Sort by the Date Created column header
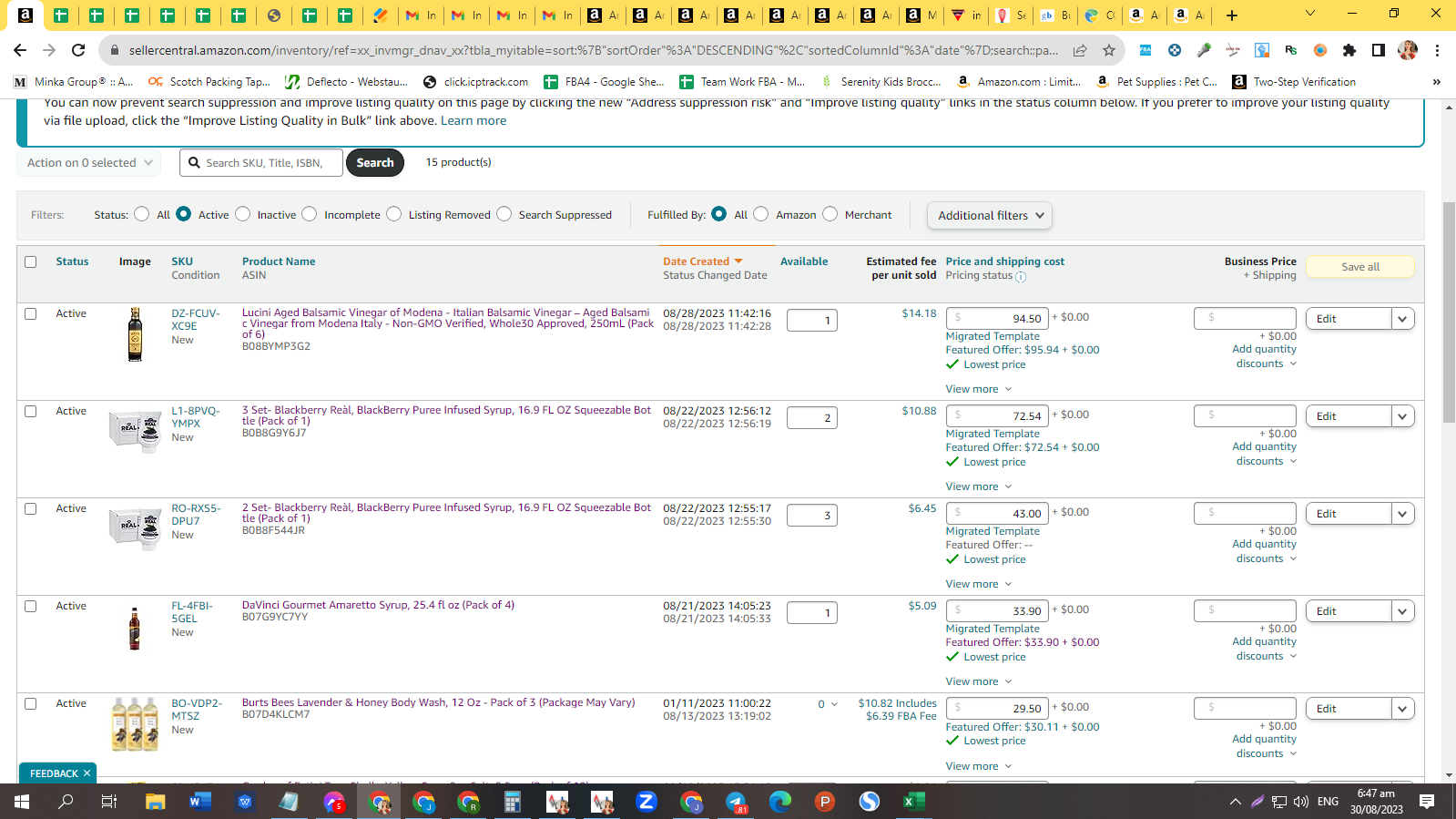Image resolution: width=1456 pixels, height=819 pixels. click(x=703, y=261)
